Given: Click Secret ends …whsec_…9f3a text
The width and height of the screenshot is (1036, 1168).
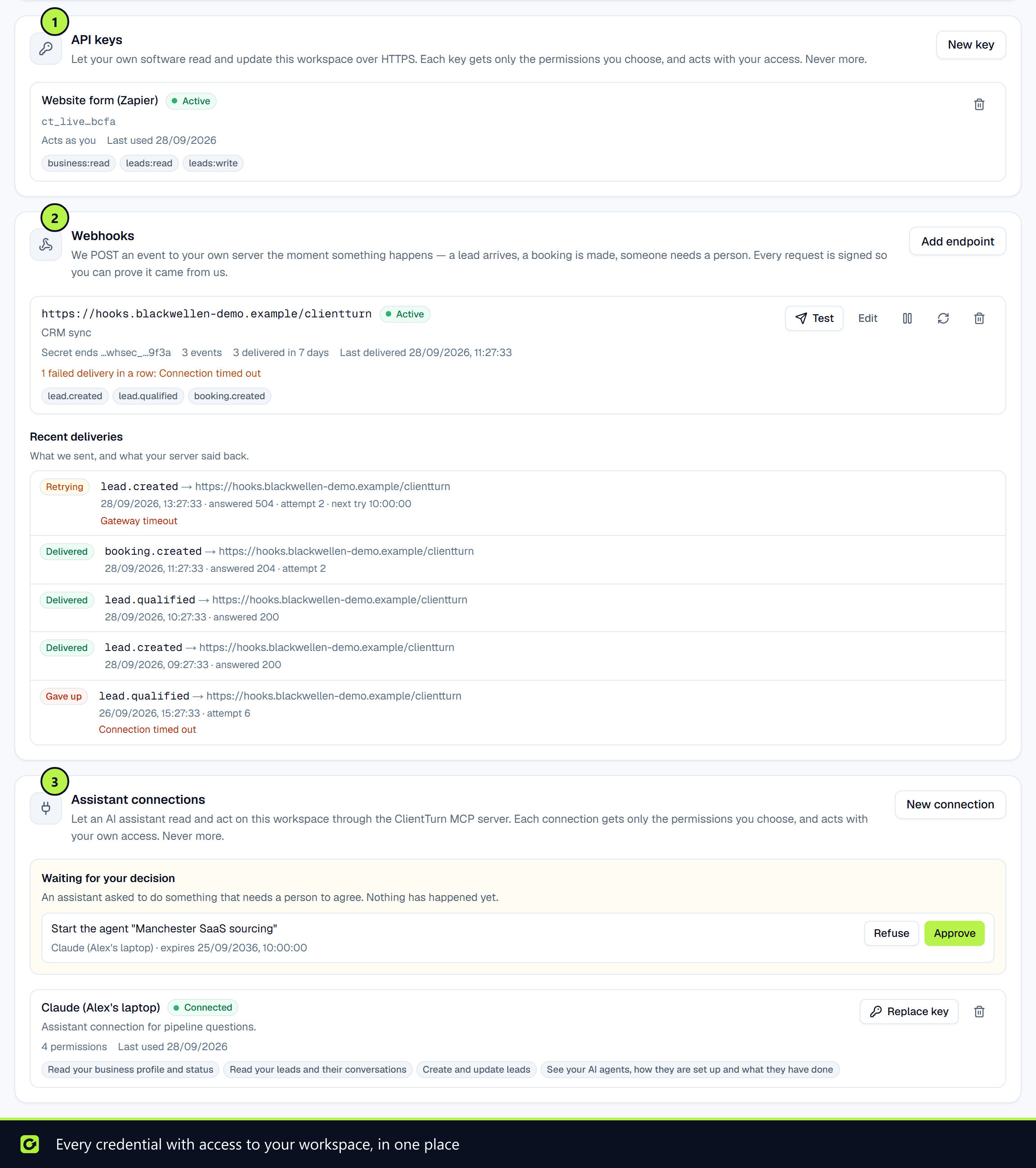Looking at the screenshot, I should 106,352.
